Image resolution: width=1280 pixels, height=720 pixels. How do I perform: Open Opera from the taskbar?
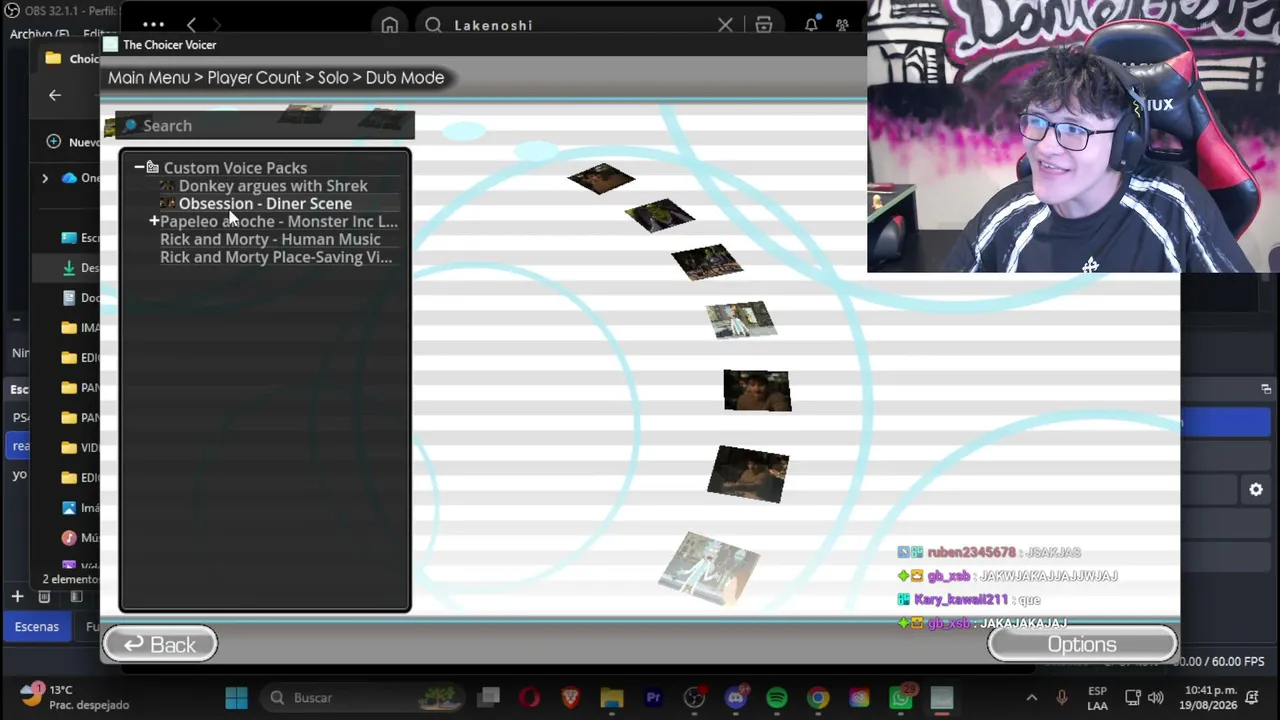pyautogui.click(x=529, y=698)
